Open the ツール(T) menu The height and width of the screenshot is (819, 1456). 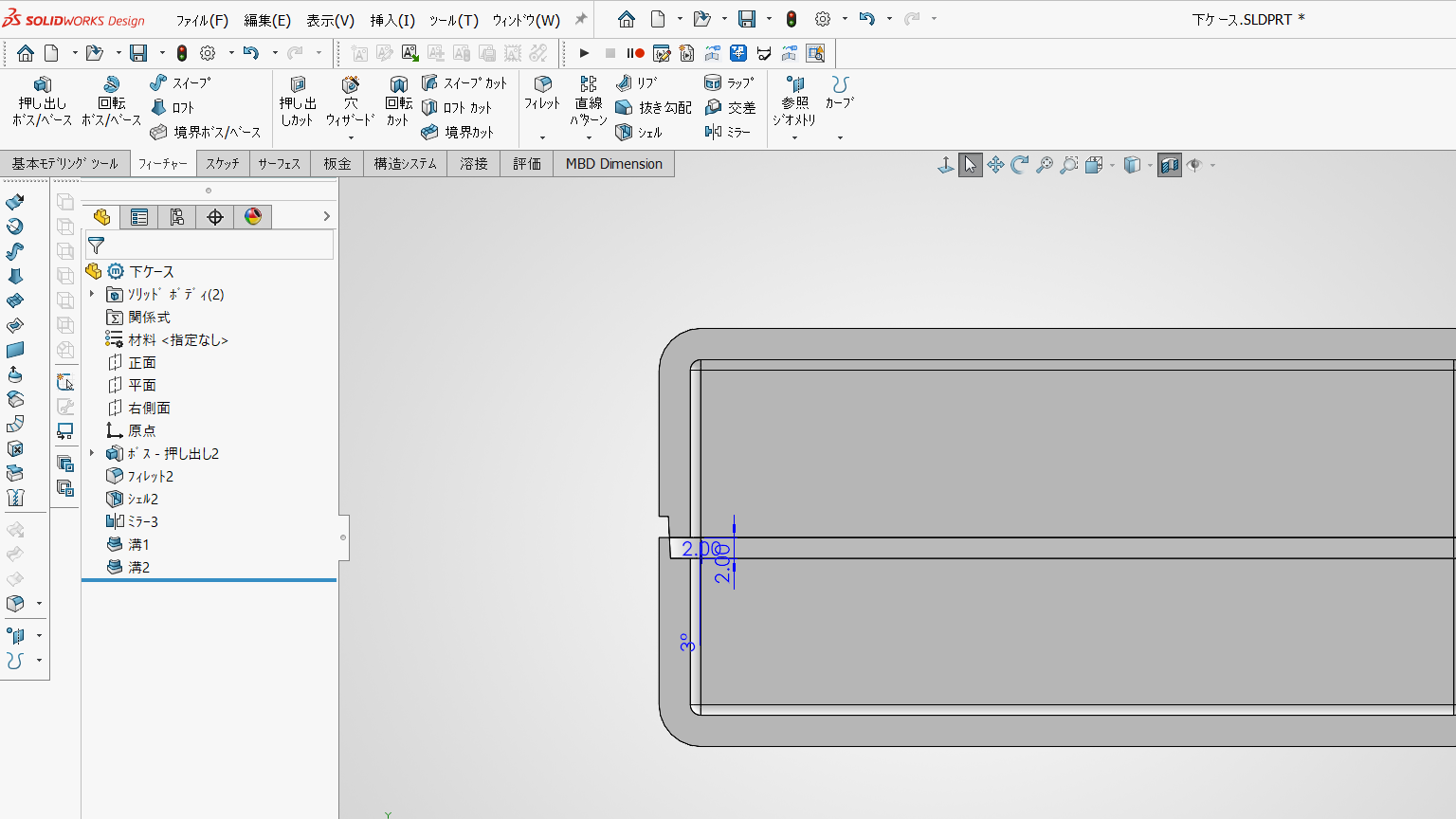pos(454,20)
